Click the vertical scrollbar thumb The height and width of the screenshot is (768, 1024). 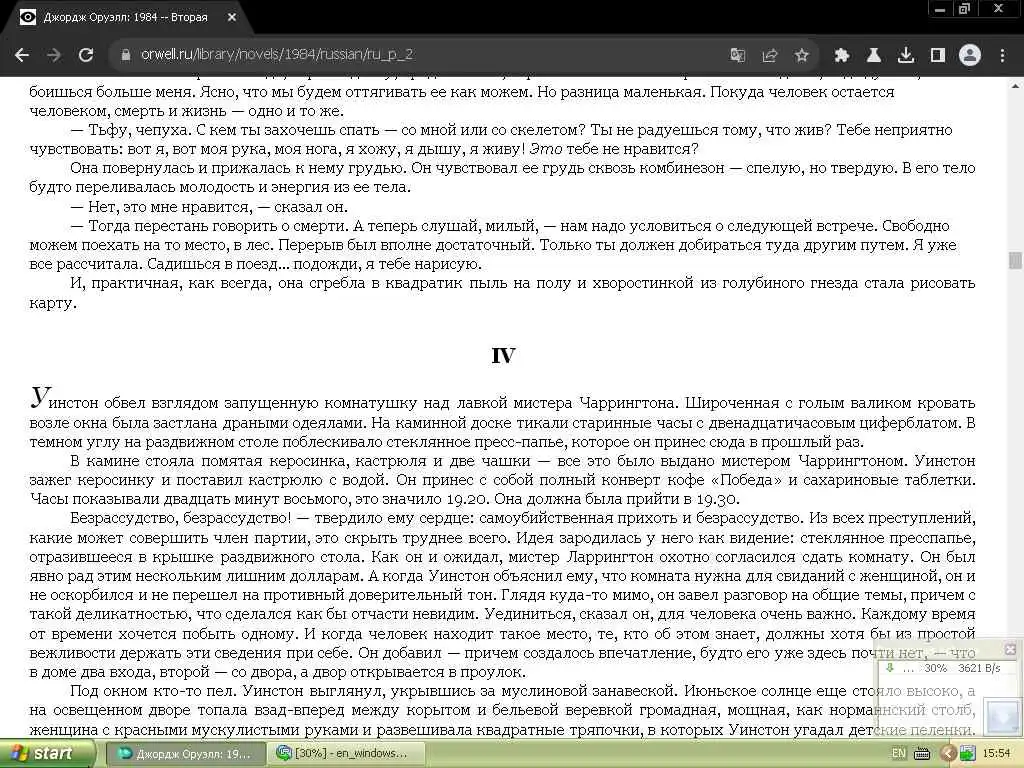[x=1015, y=260]
